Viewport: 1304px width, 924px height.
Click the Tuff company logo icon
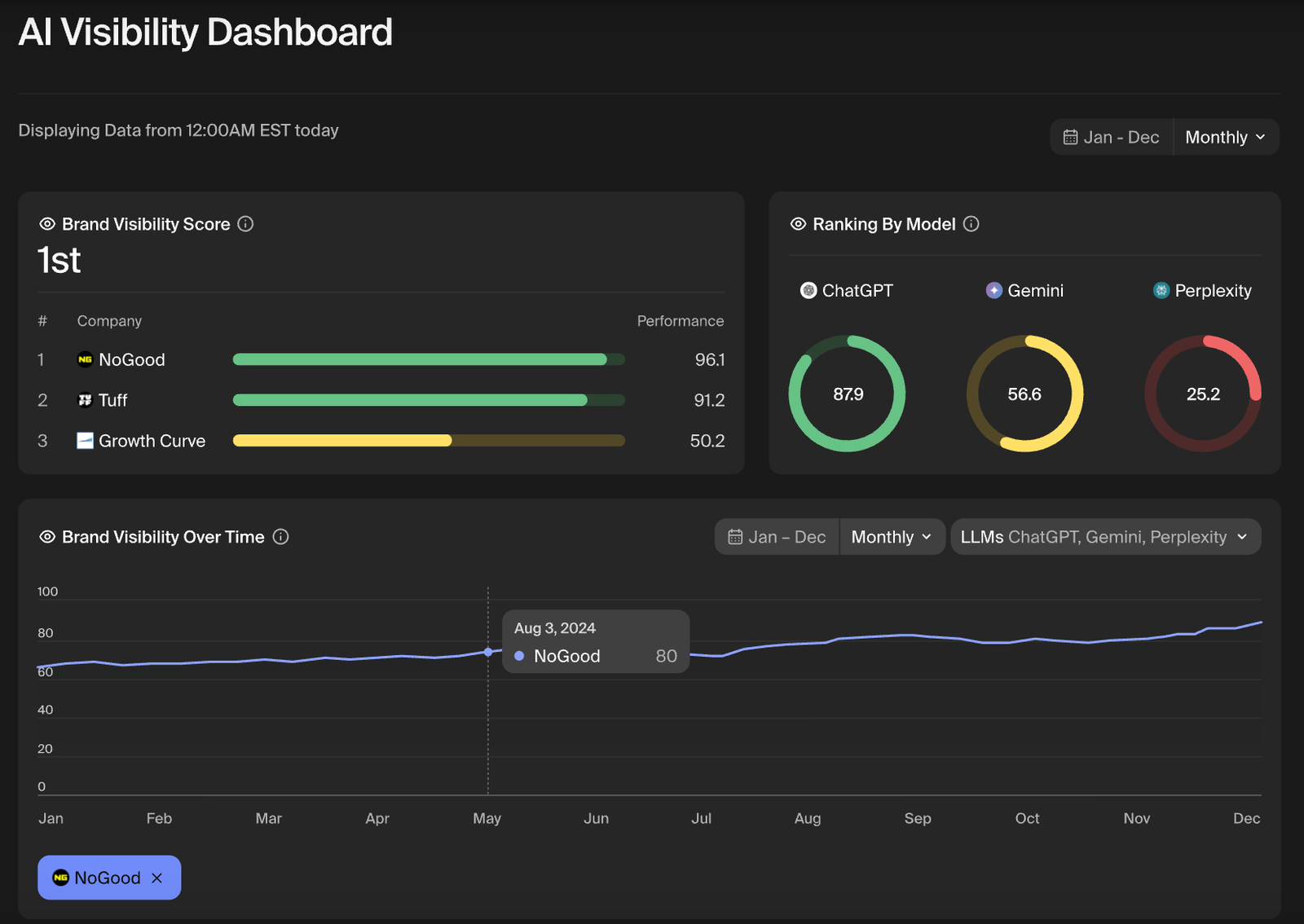pyautogui.click(x=85, y=400)
